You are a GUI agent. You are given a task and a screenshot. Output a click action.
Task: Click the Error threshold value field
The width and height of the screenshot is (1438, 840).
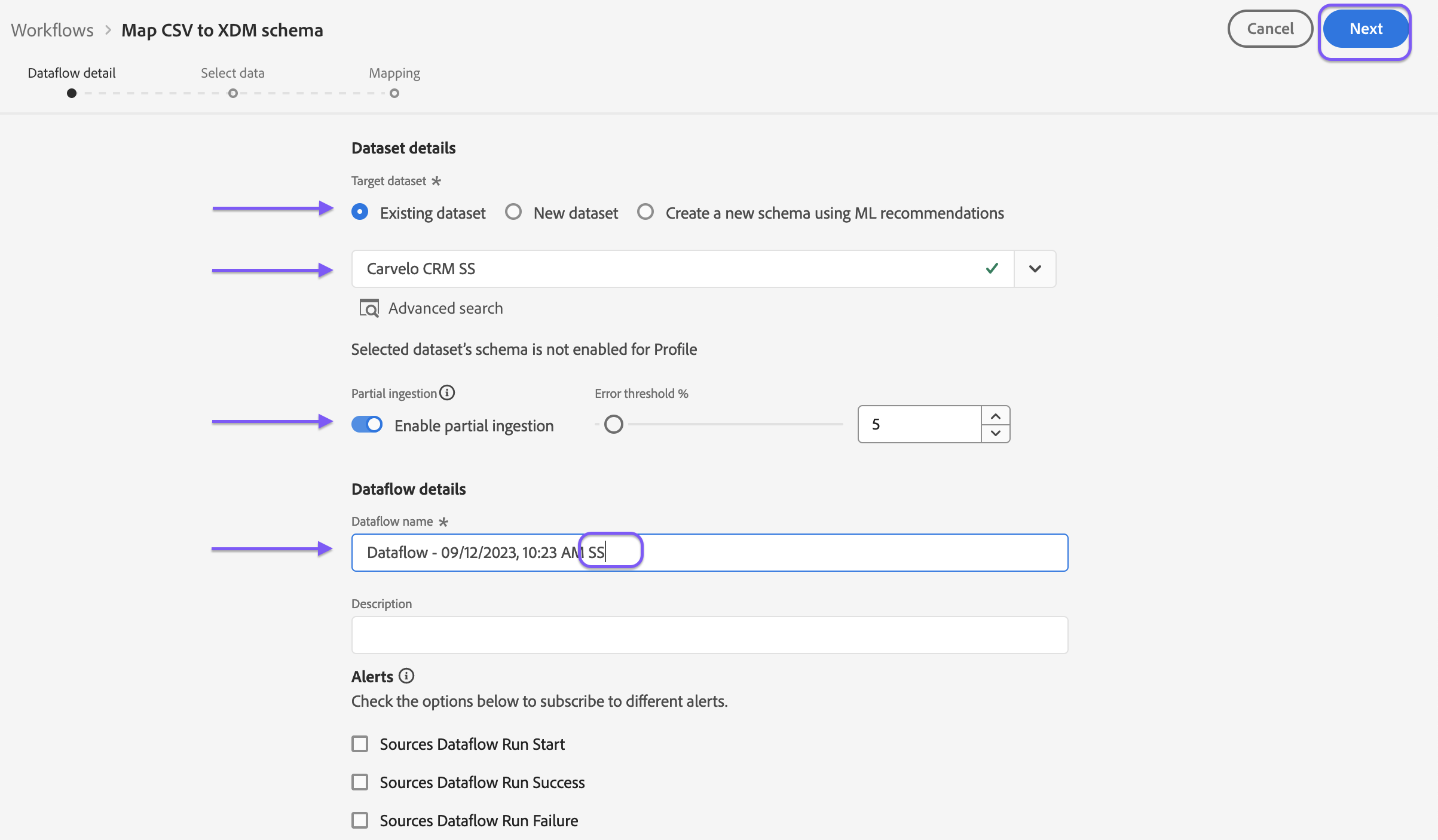click(x=919, y=424)
